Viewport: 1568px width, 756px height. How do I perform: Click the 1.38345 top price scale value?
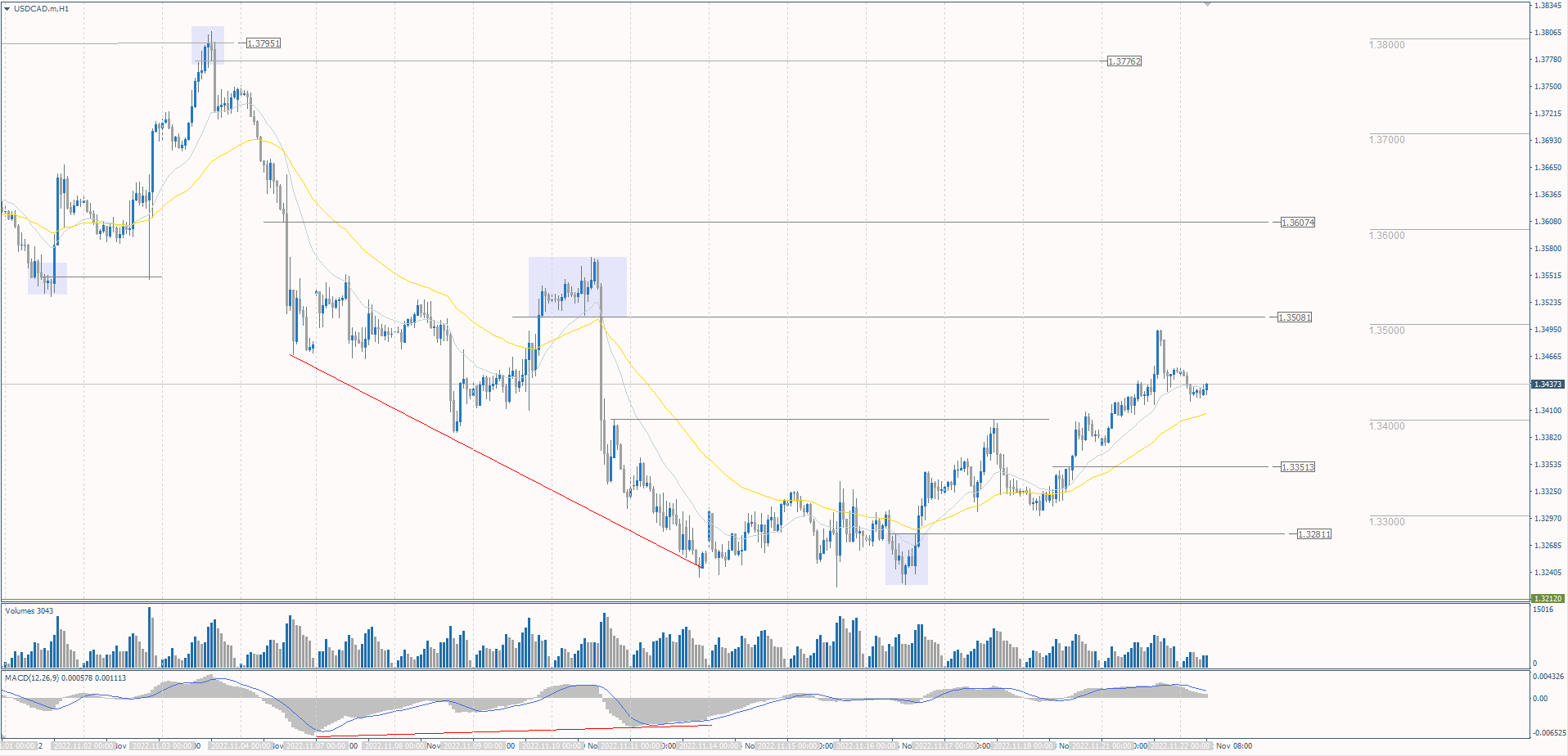click(1548, 6)
